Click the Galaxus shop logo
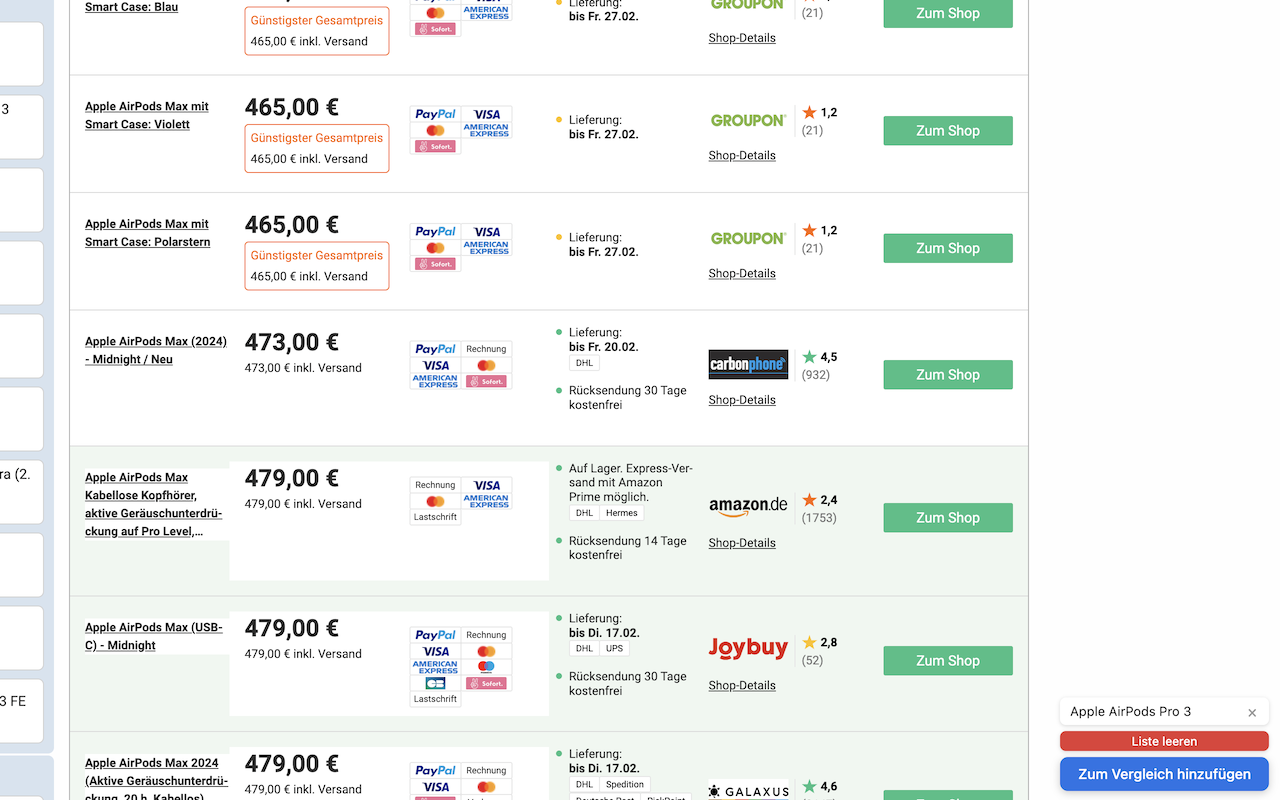 coord(748,791)
